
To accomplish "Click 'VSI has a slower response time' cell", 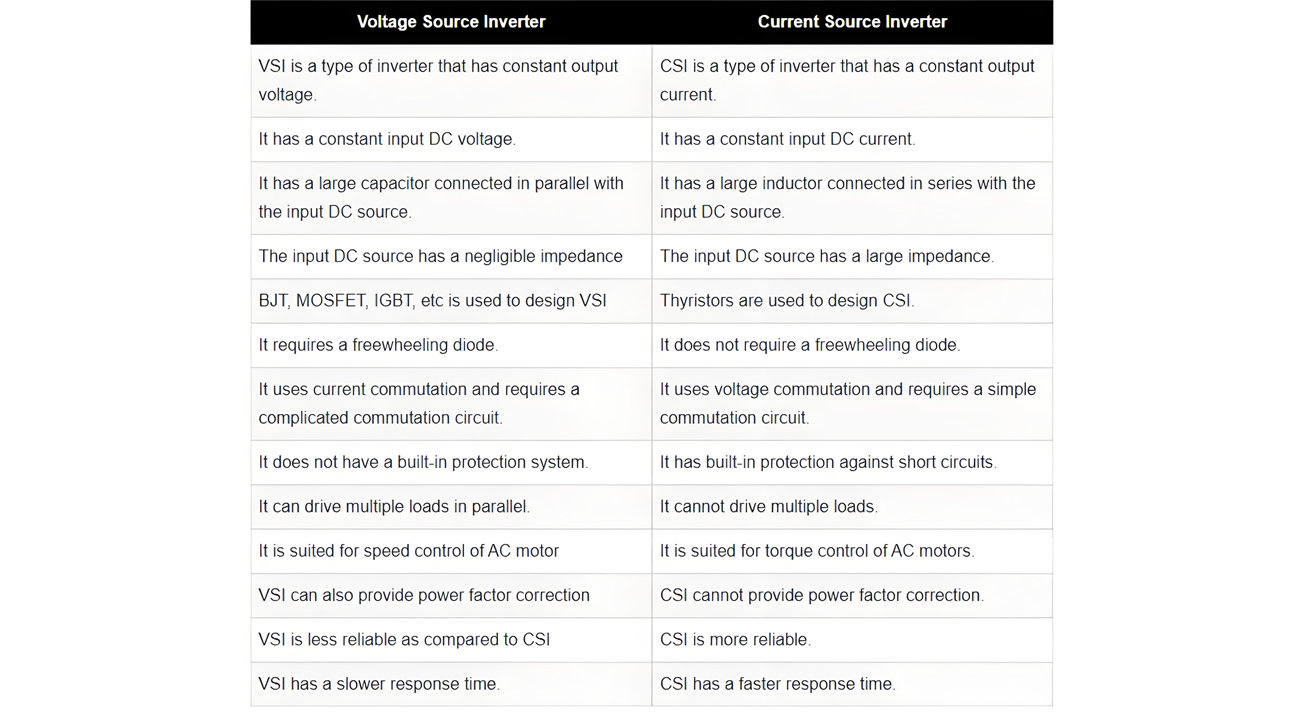I will tap(451, 684).
